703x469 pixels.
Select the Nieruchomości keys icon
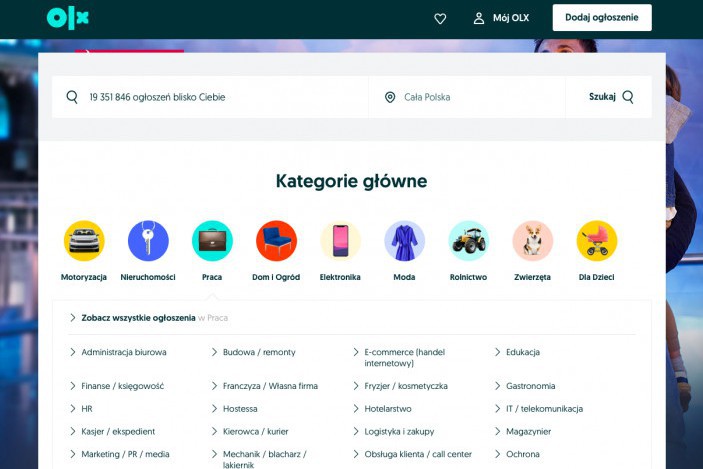click(x=148, y=241)
